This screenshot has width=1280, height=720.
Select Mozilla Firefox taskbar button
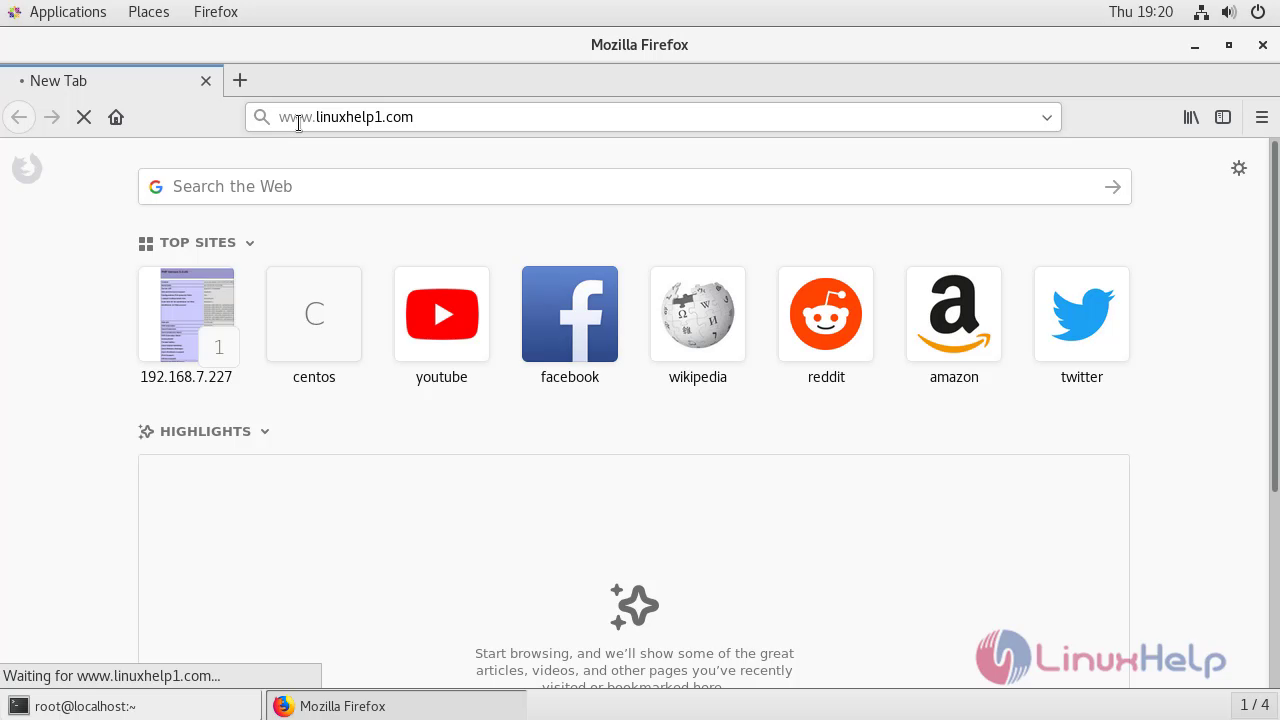point(396,706)
